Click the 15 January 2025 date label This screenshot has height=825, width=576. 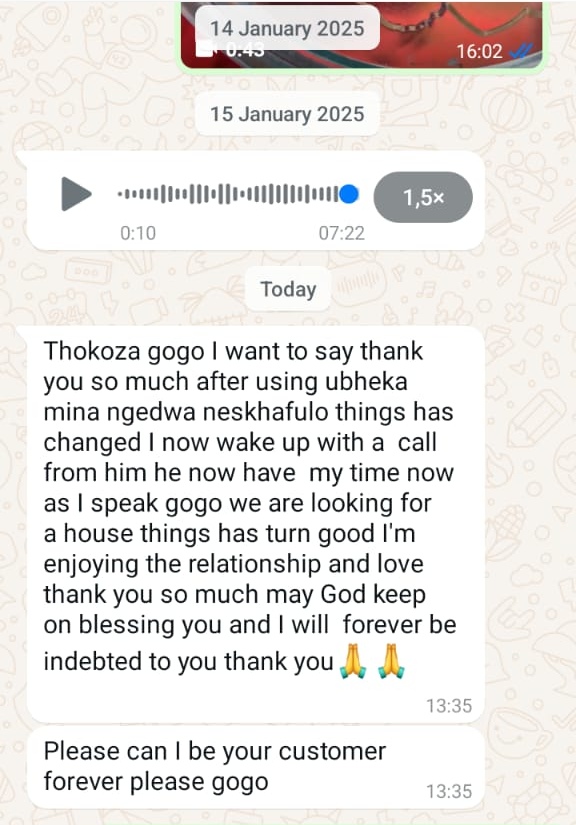pyautogui.click(x=287, y=114)
